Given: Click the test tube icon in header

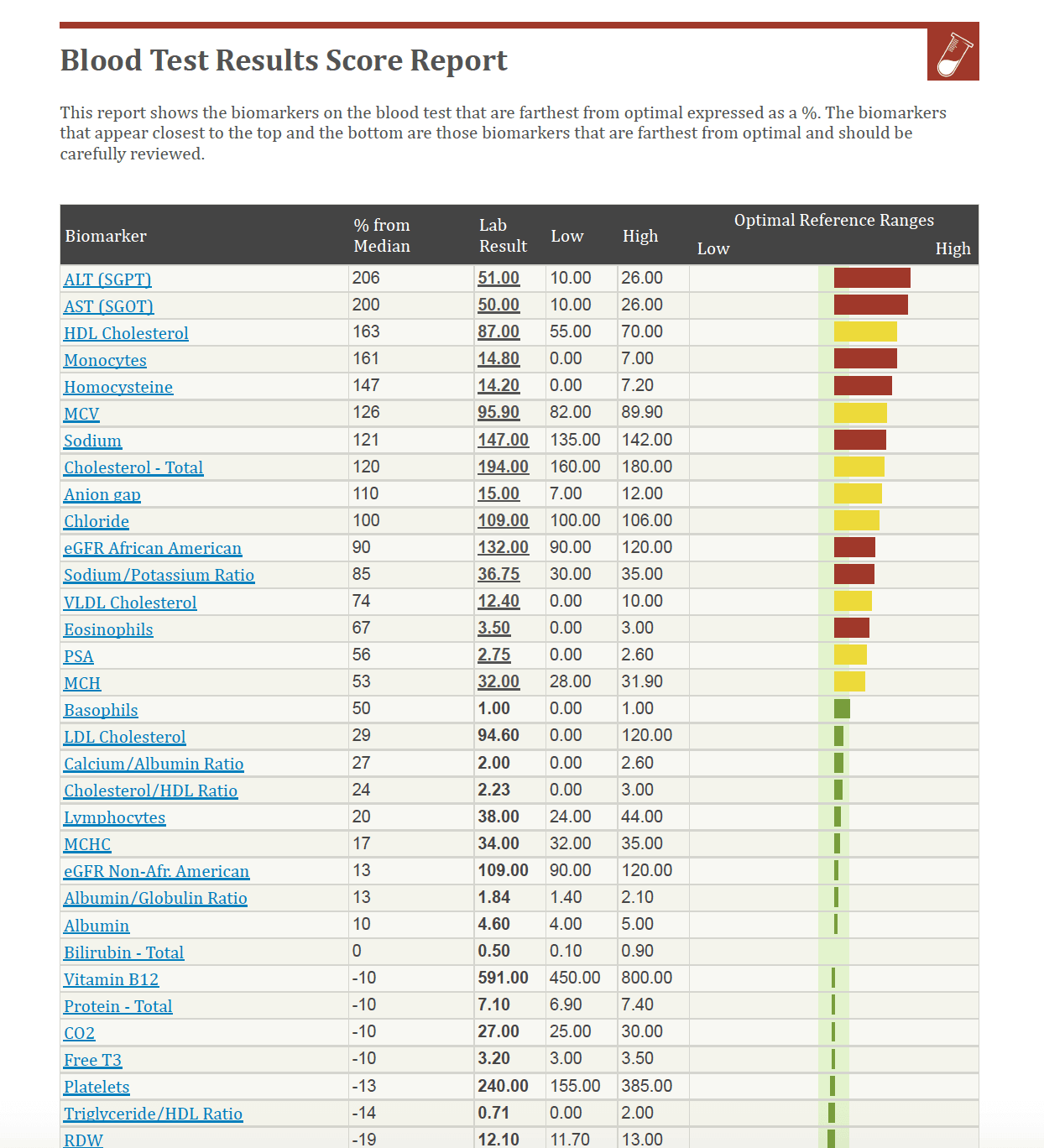Looking at the screenshot, I should [953, 55].
